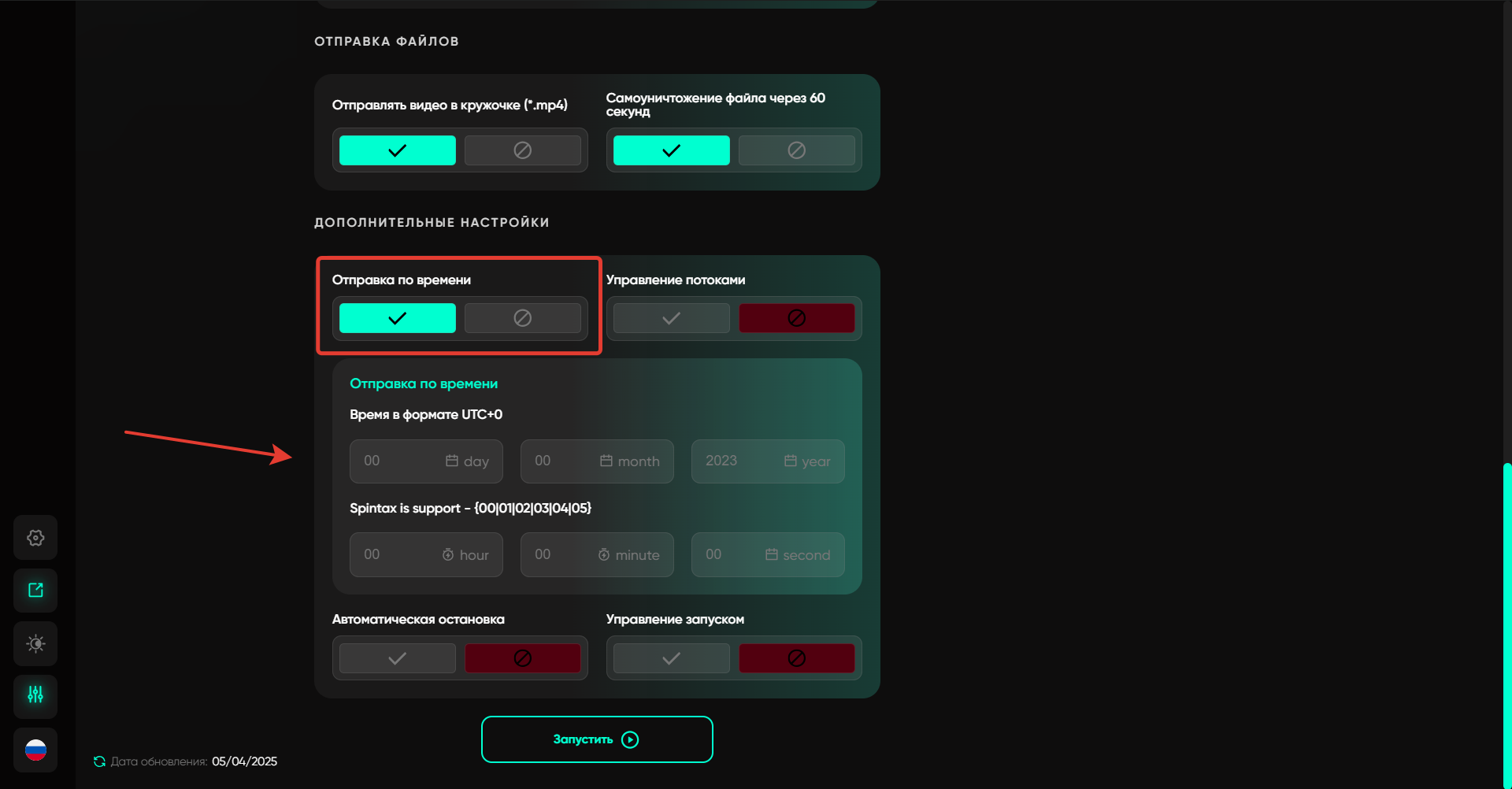This screenshot has height=789, width=1512.
Task: Enable Управление потоками with checkmark
Action: point(671,318)
